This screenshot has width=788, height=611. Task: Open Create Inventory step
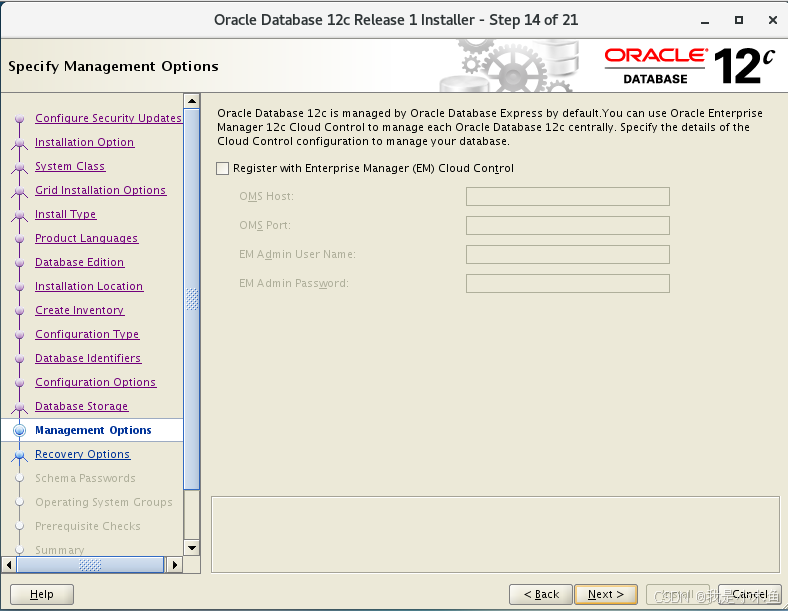click(79, 310)
